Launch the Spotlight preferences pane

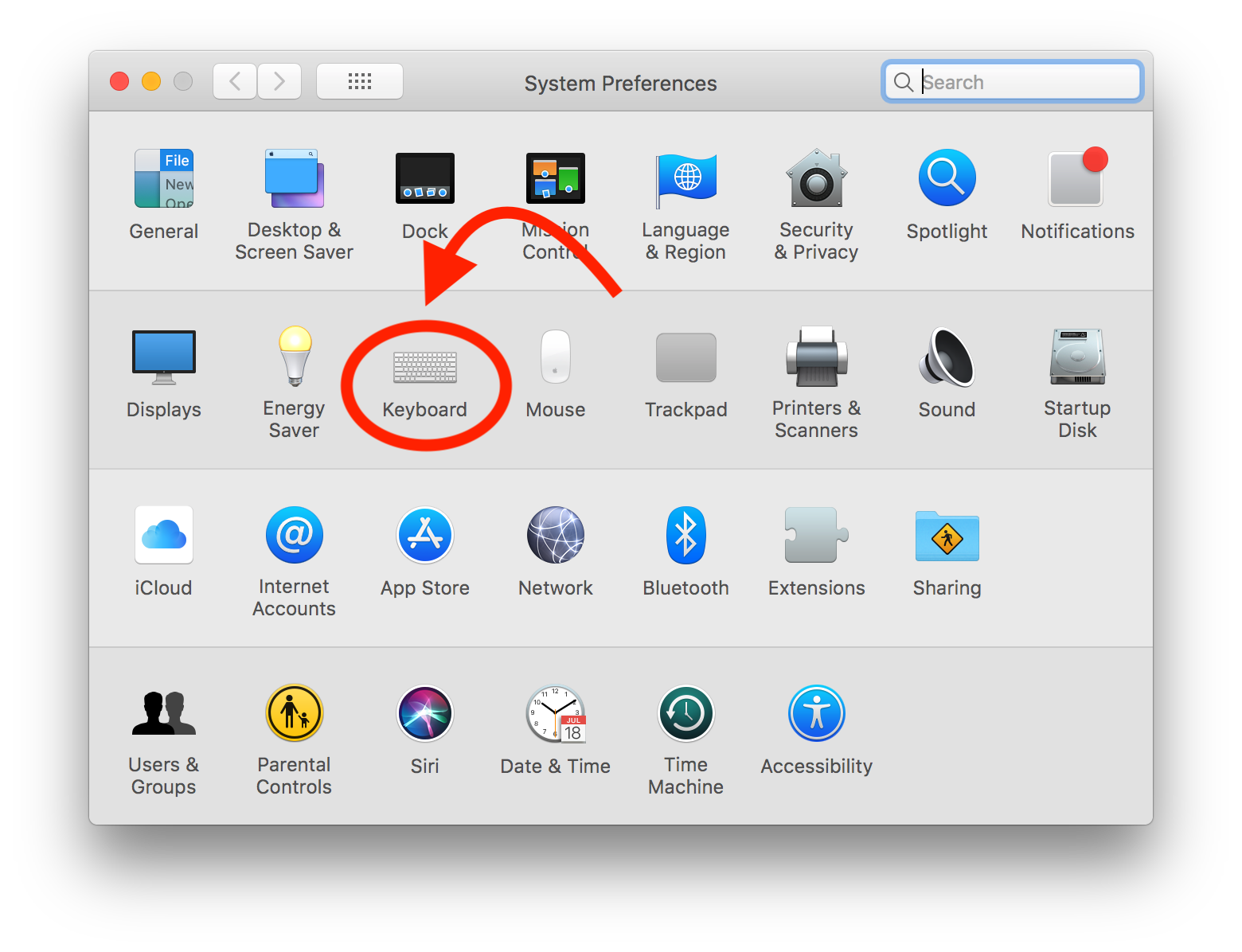(947, 178)
